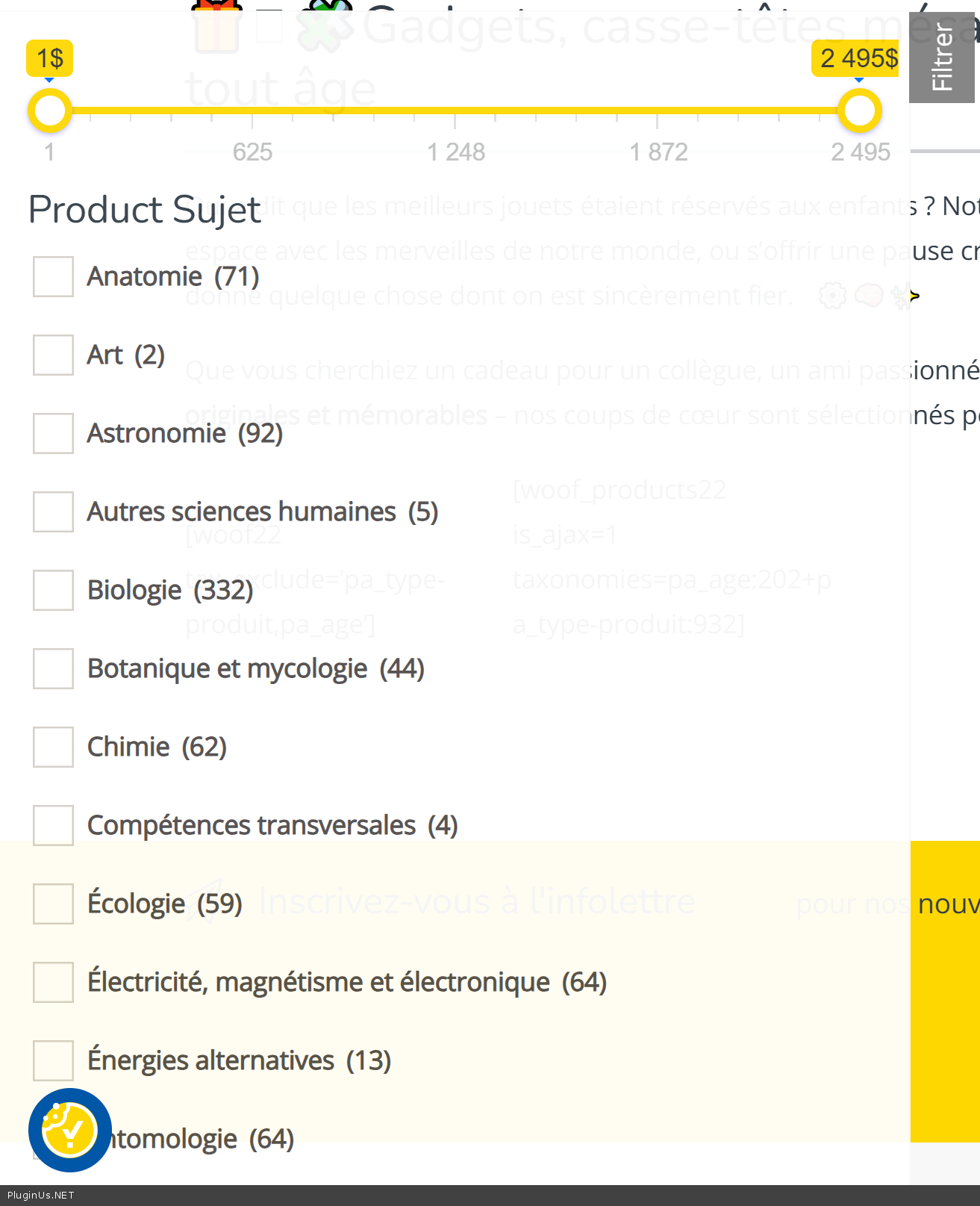Click the 1$ minimum price badge
This screenshot has width=980, height=1206.
click(x=50, y=58)
